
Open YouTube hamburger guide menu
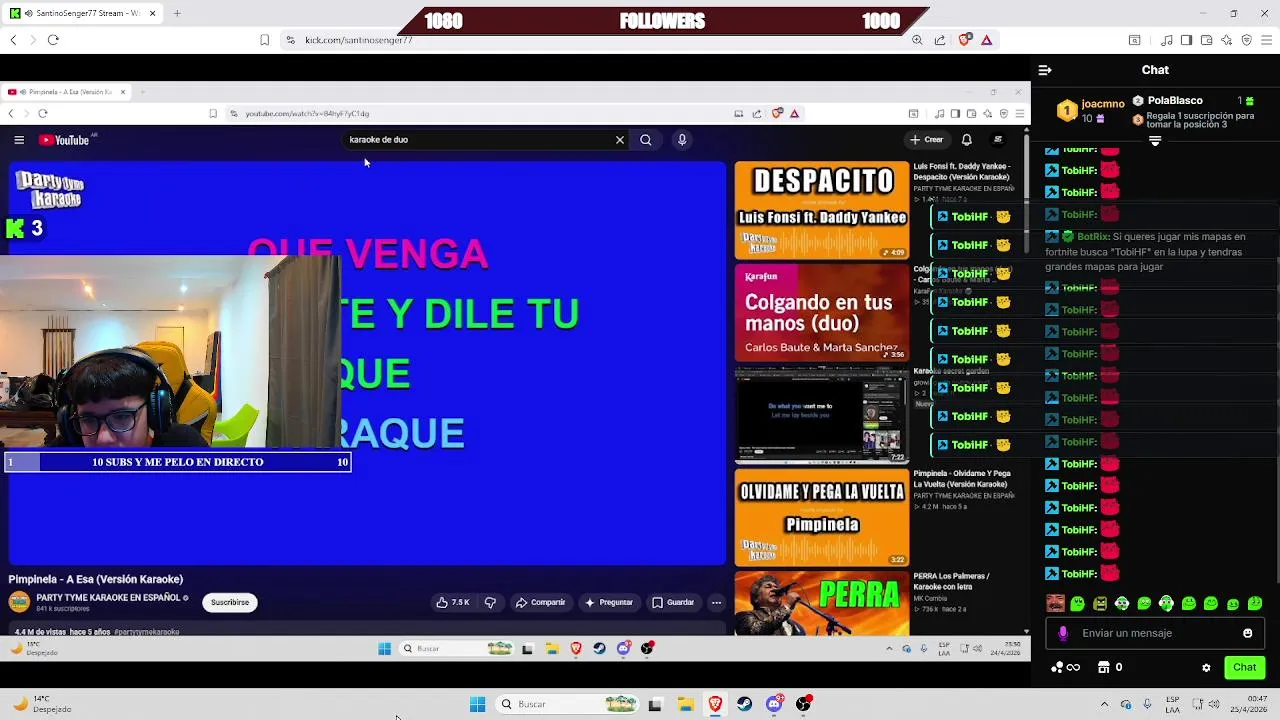coord(19,140)
